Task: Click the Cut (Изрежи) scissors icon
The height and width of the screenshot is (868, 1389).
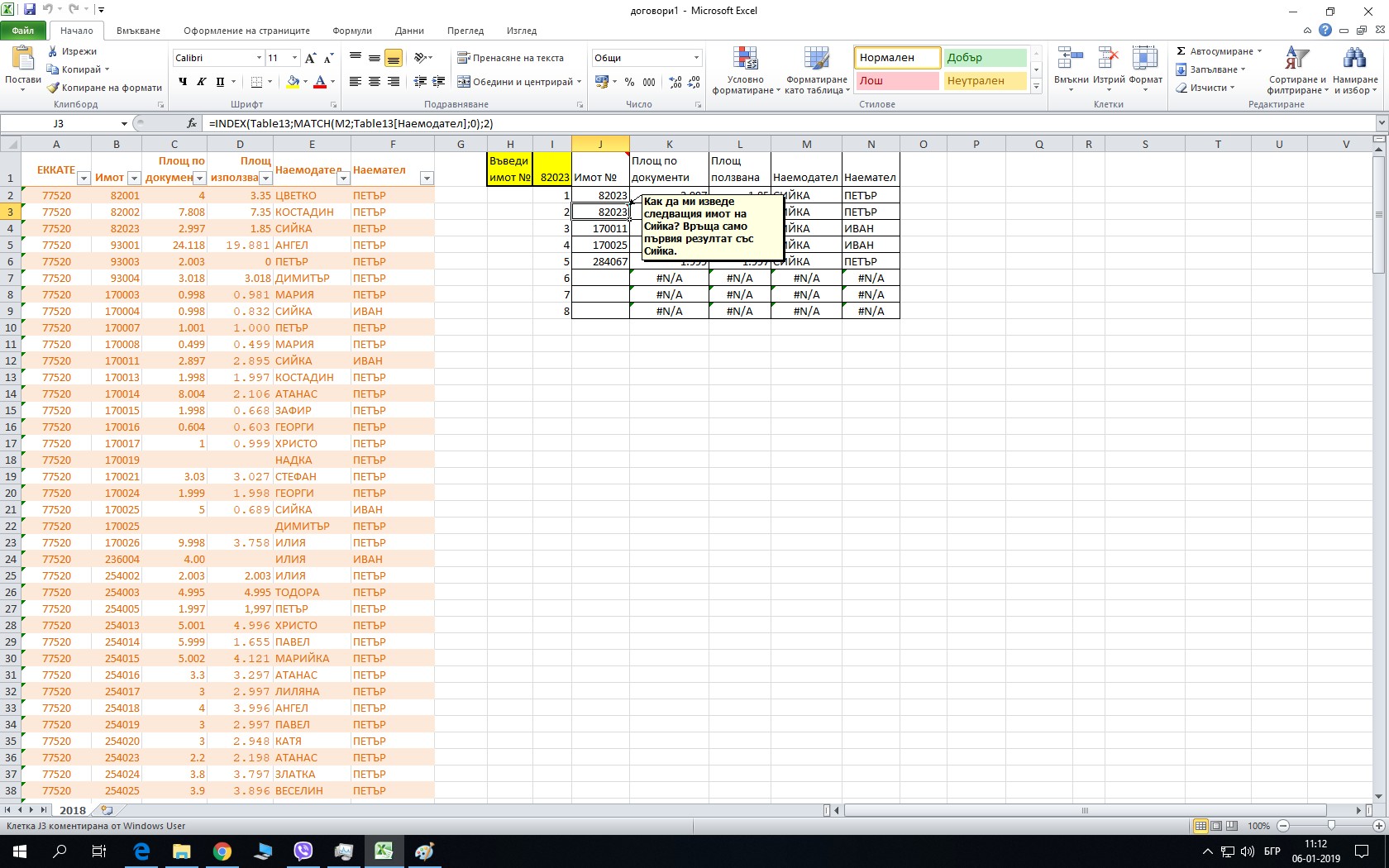Action: point(53,51)
